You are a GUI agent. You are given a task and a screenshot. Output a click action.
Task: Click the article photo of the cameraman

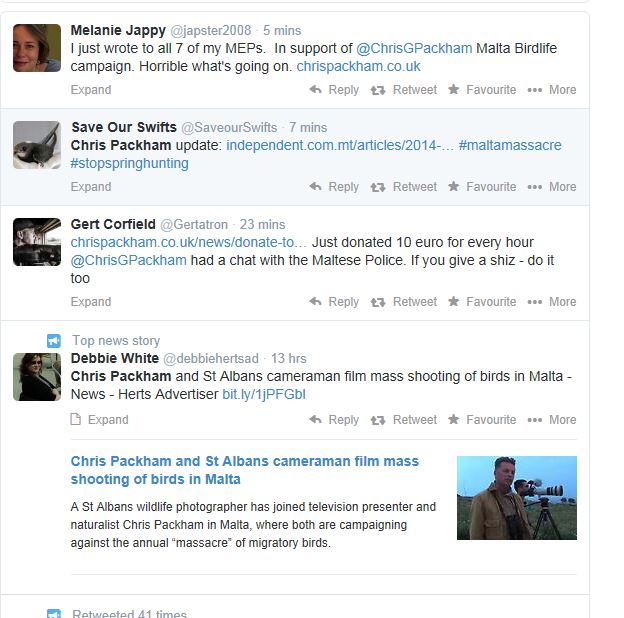pos(516,498)
